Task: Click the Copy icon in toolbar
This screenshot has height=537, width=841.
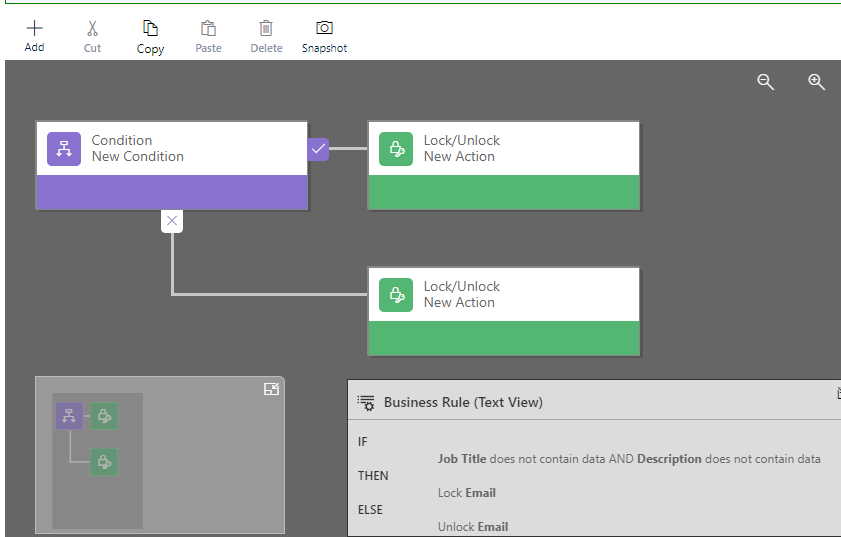Action: [x=150, y=29]
